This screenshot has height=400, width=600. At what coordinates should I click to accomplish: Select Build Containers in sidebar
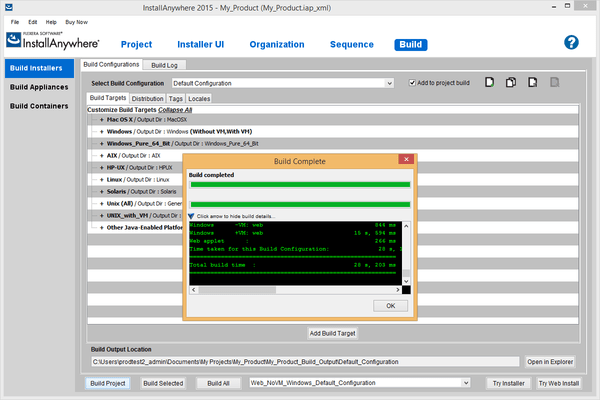39,106
